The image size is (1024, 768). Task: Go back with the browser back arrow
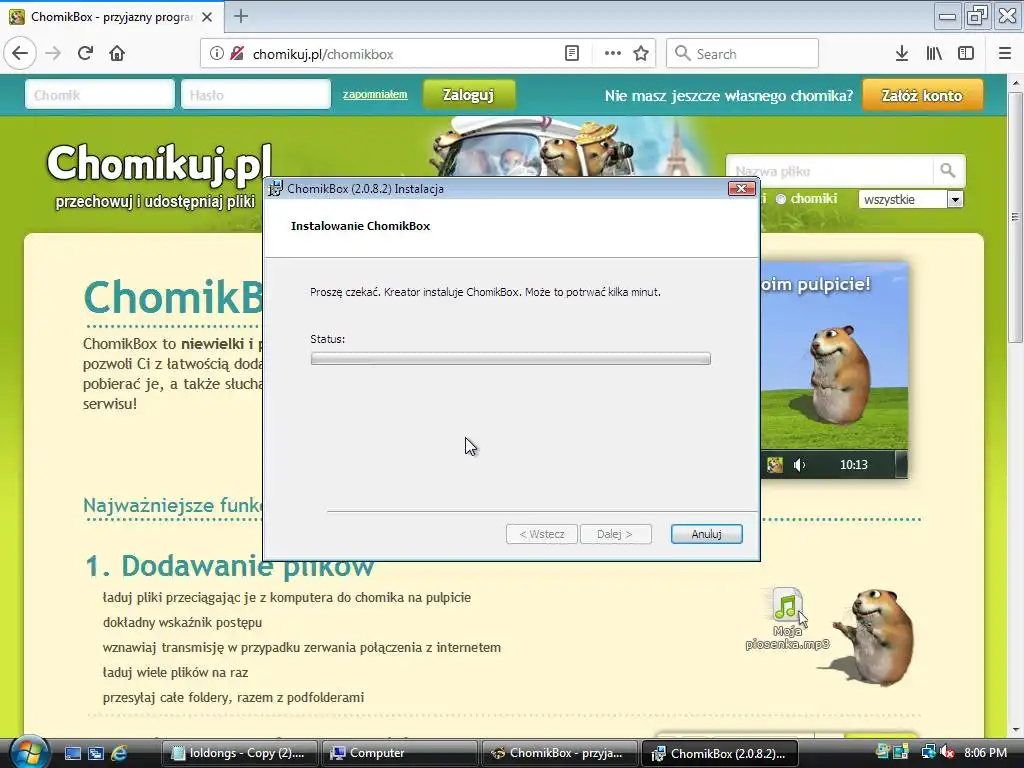20,54
